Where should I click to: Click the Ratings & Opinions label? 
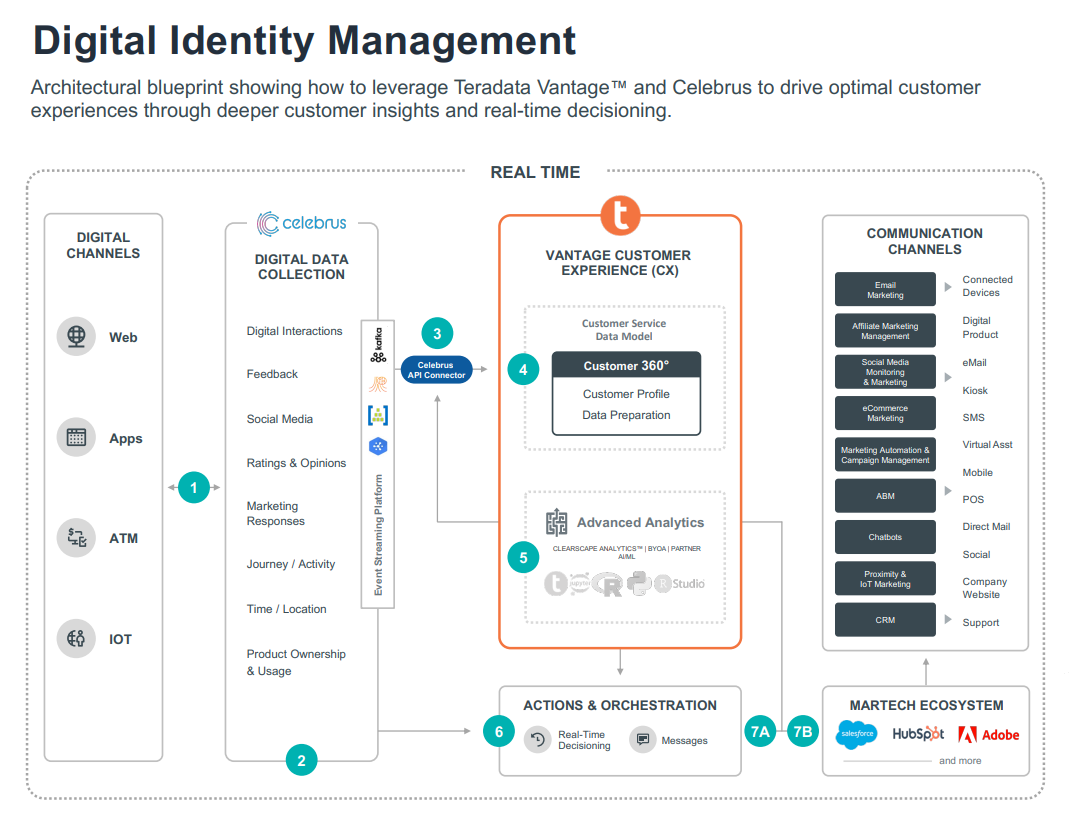click(x=296, y=463)
